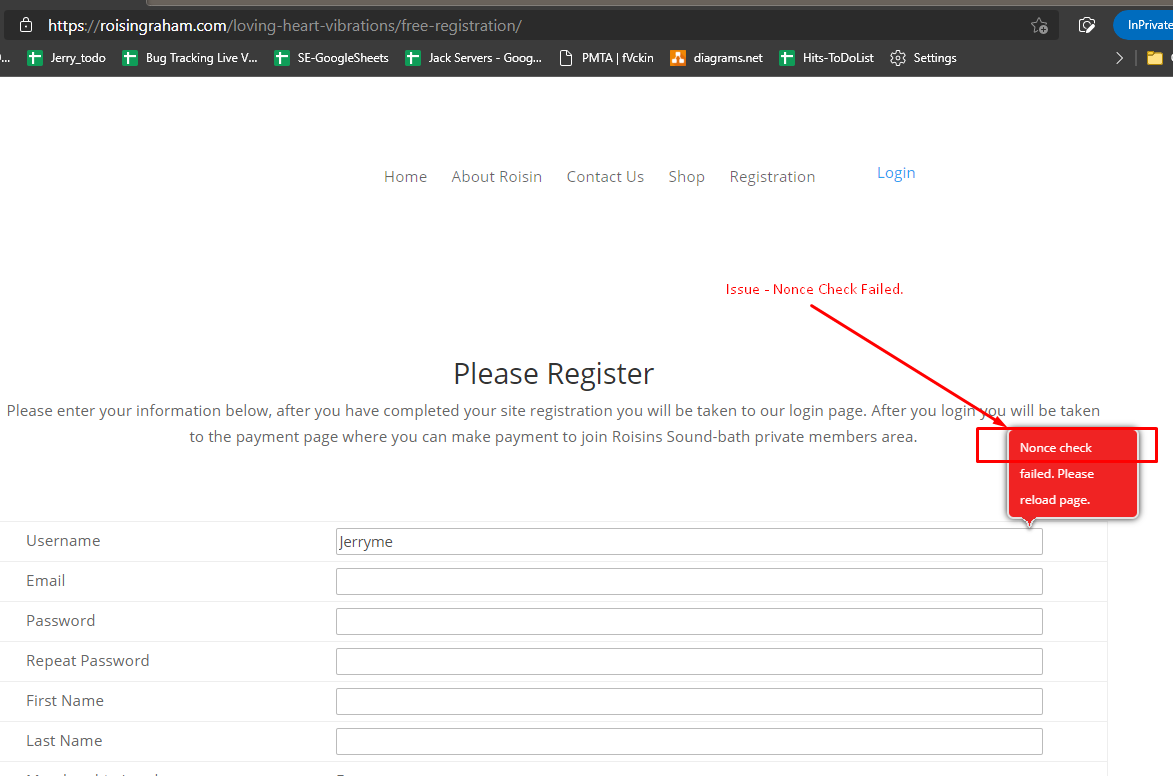Open the Contact Us page

tap(605, 177)
